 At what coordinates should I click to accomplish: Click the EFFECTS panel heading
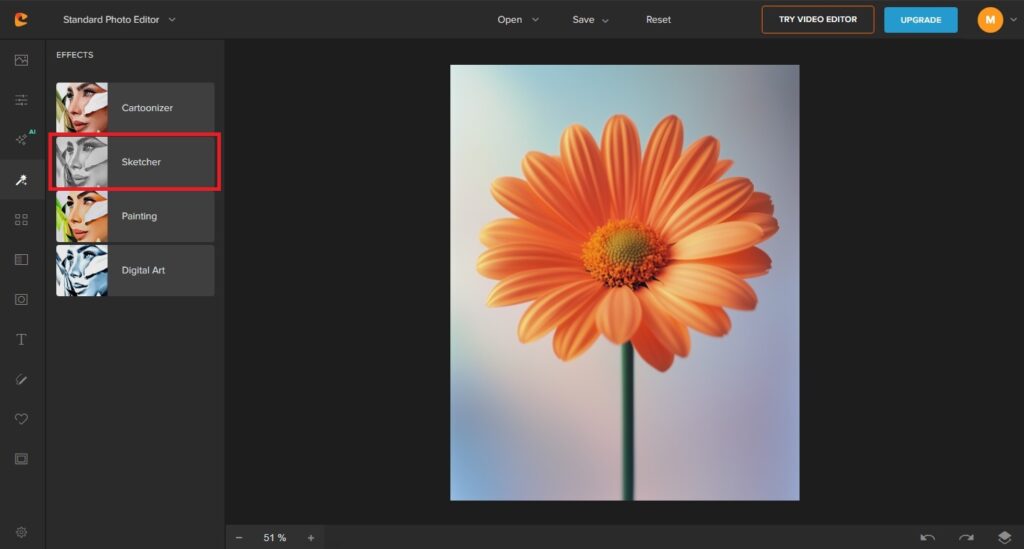pyautogui.click(x=74, y=55)
